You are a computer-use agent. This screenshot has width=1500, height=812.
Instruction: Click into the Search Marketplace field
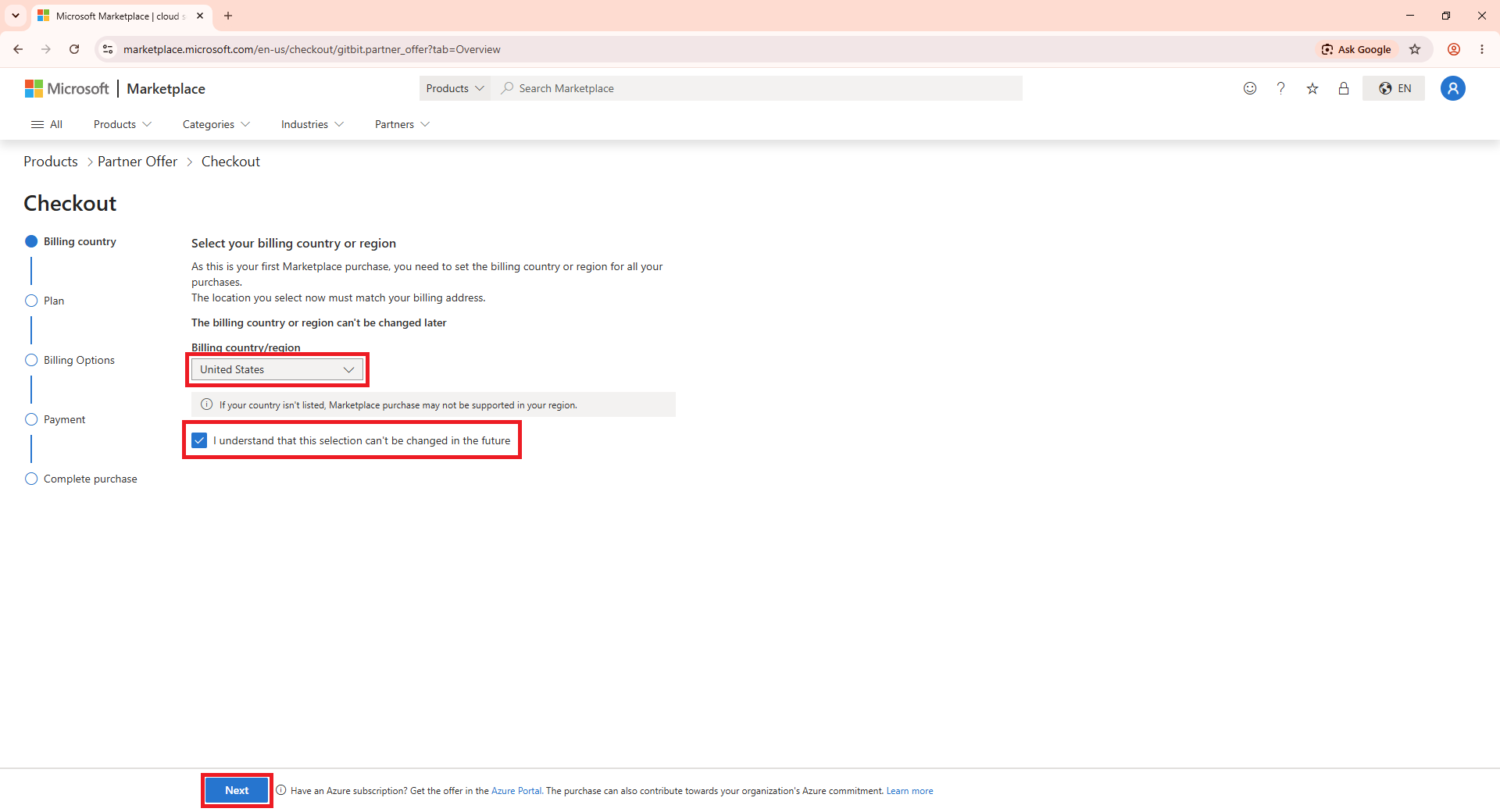(x=756, y=88)
